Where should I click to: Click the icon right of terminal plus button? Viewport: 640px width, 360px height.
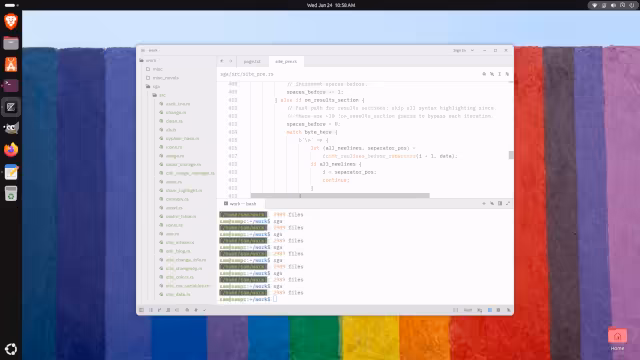492,203
